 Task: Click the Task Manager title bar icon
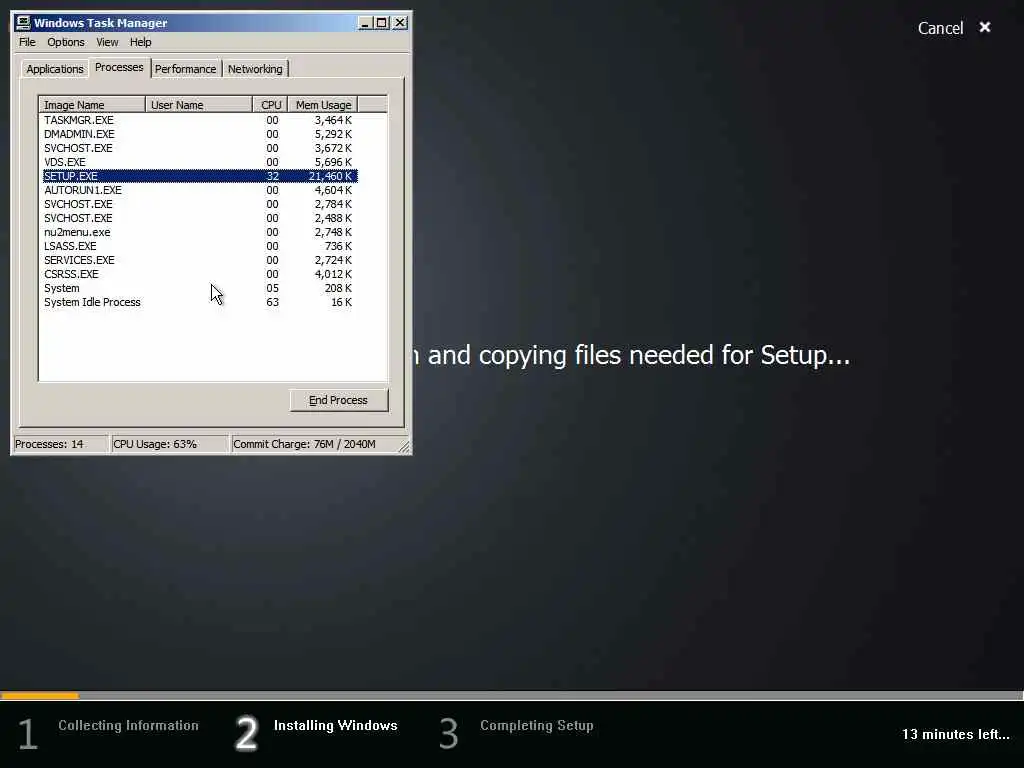point(23,23)
